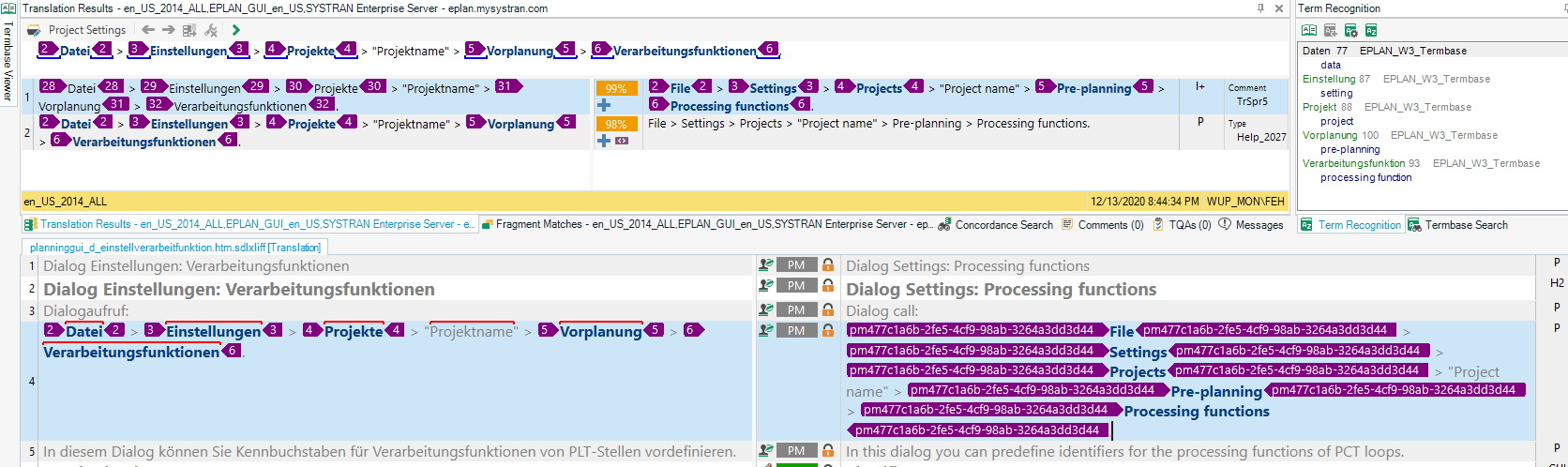
Task: Click the translation 'processing function'
Action: point(1365,177)
